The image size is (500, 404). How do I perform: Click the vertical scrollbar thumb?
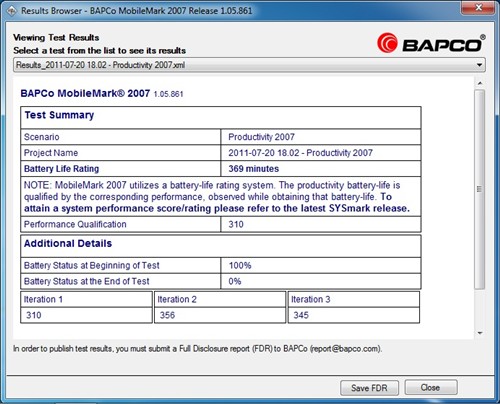pyautogui.click(x=480, y=189)
